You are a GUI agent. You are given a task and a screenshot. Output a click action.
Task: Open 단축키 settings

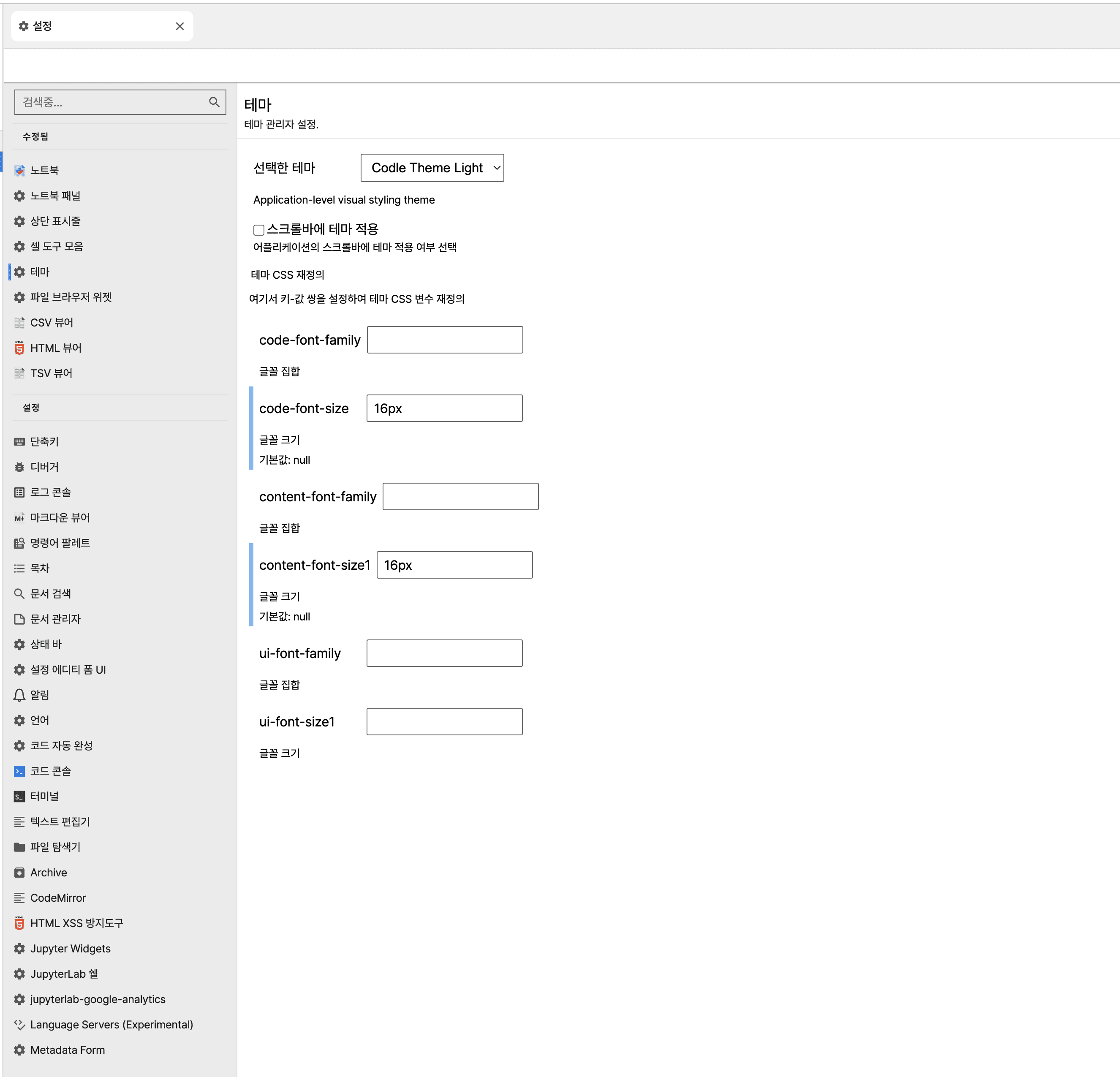tap(45, 442)
